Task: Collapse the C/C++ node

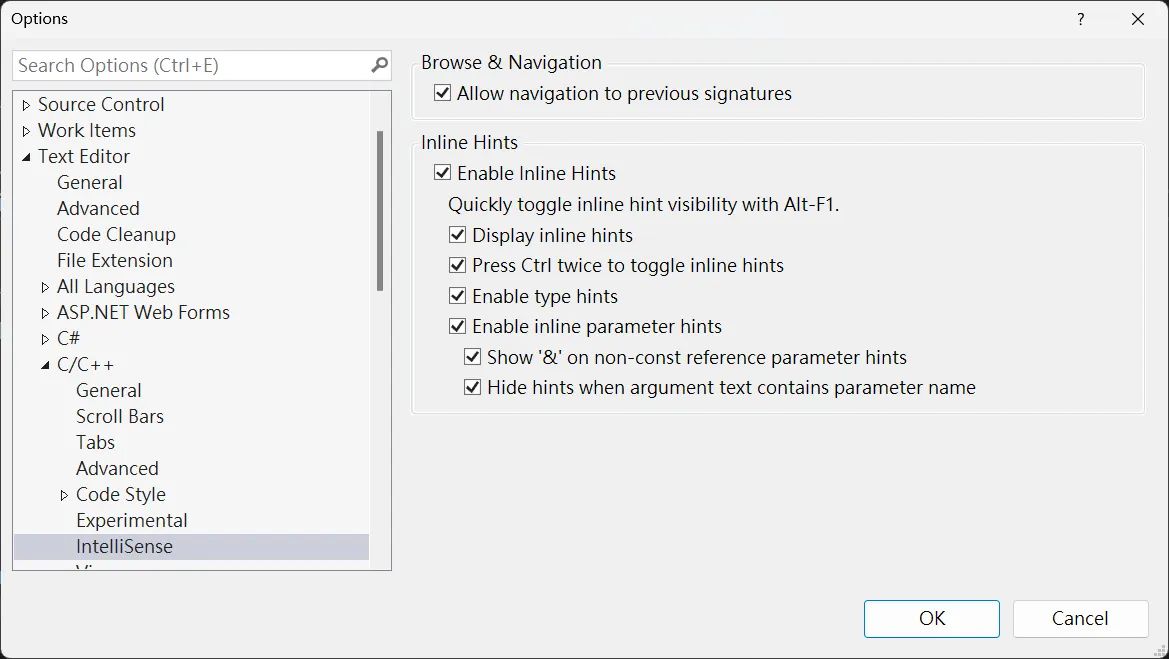Action: point(45,365)
